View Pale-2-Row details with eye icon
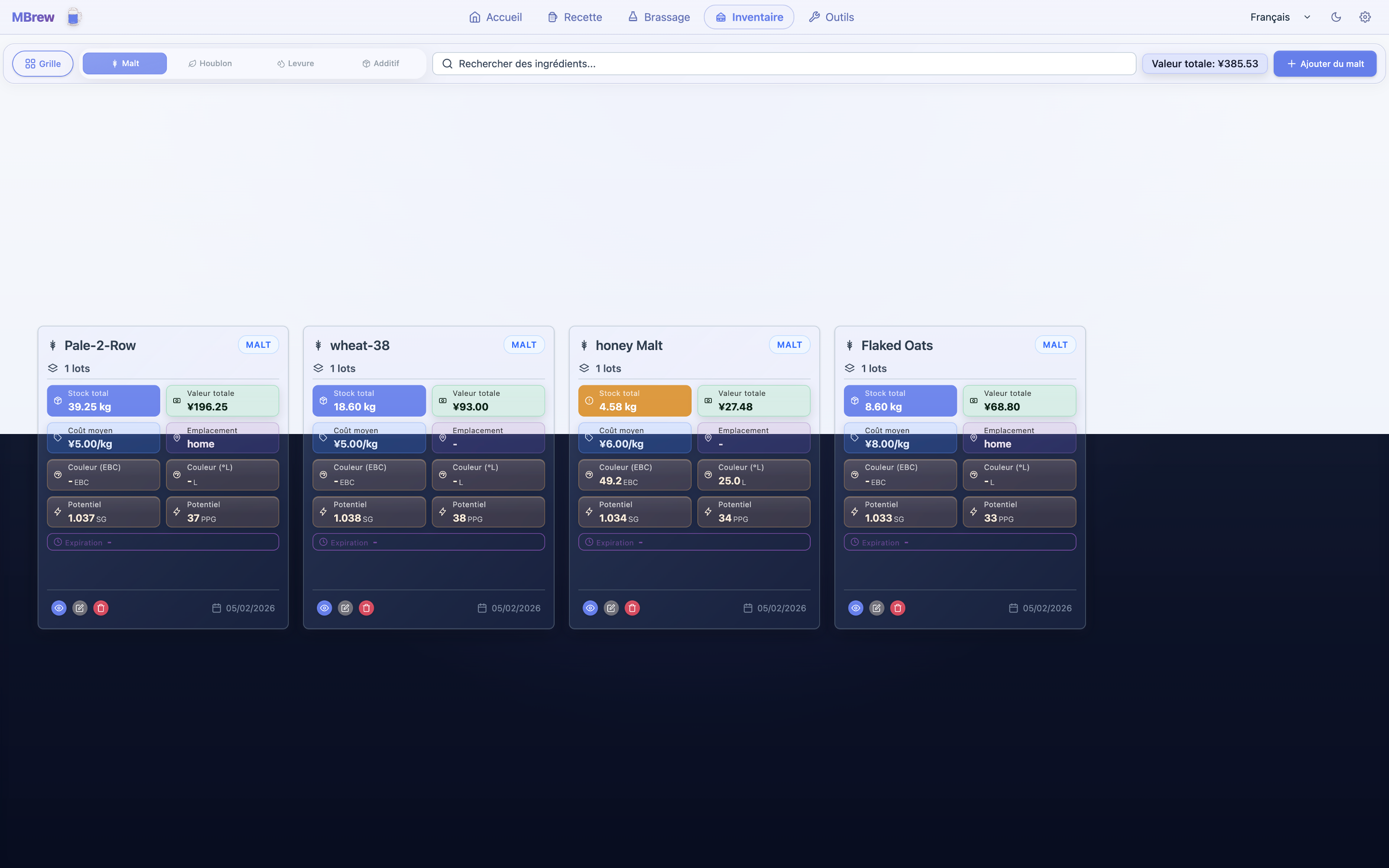1389x868 pixels. click(58, 608)
